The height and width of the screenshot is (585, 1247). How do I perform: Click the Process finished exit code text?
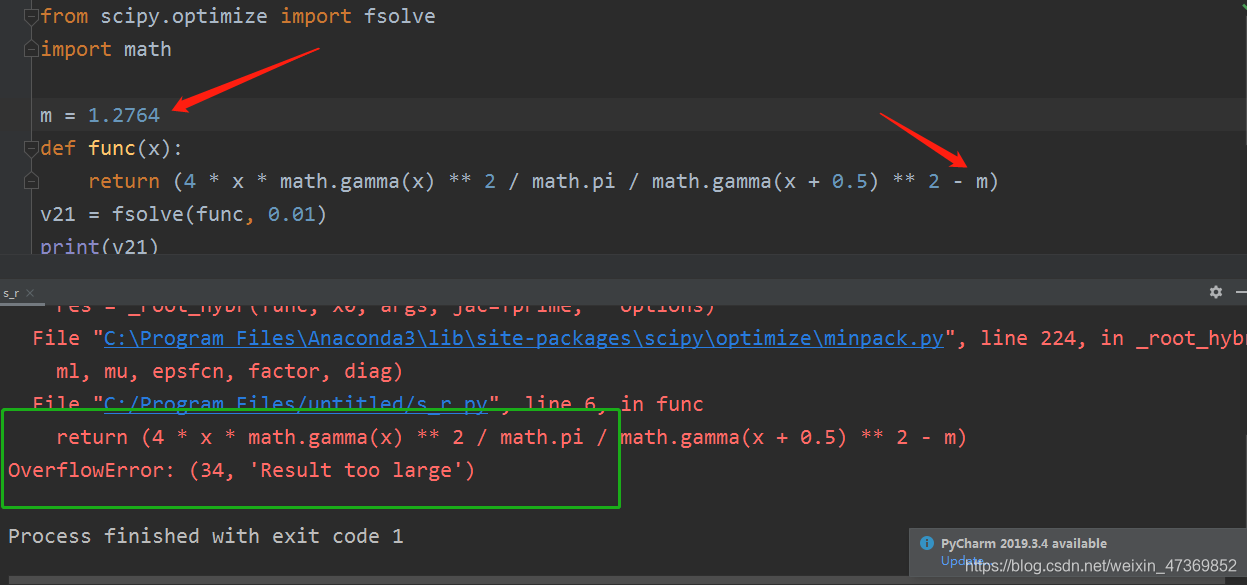[200, 536]
